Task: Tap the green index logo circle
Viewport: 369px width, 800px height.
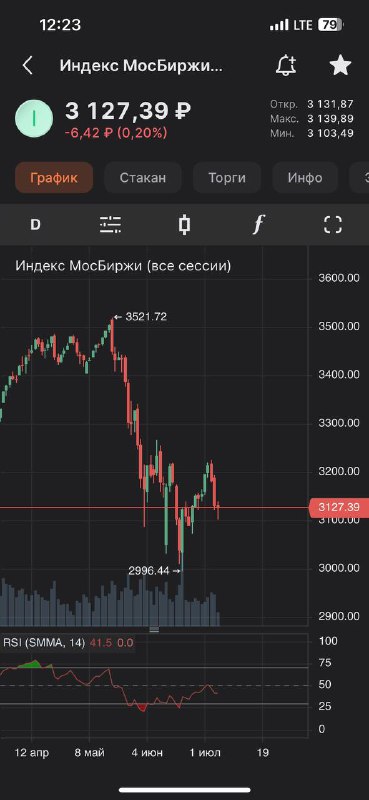Action: (34, 118)
